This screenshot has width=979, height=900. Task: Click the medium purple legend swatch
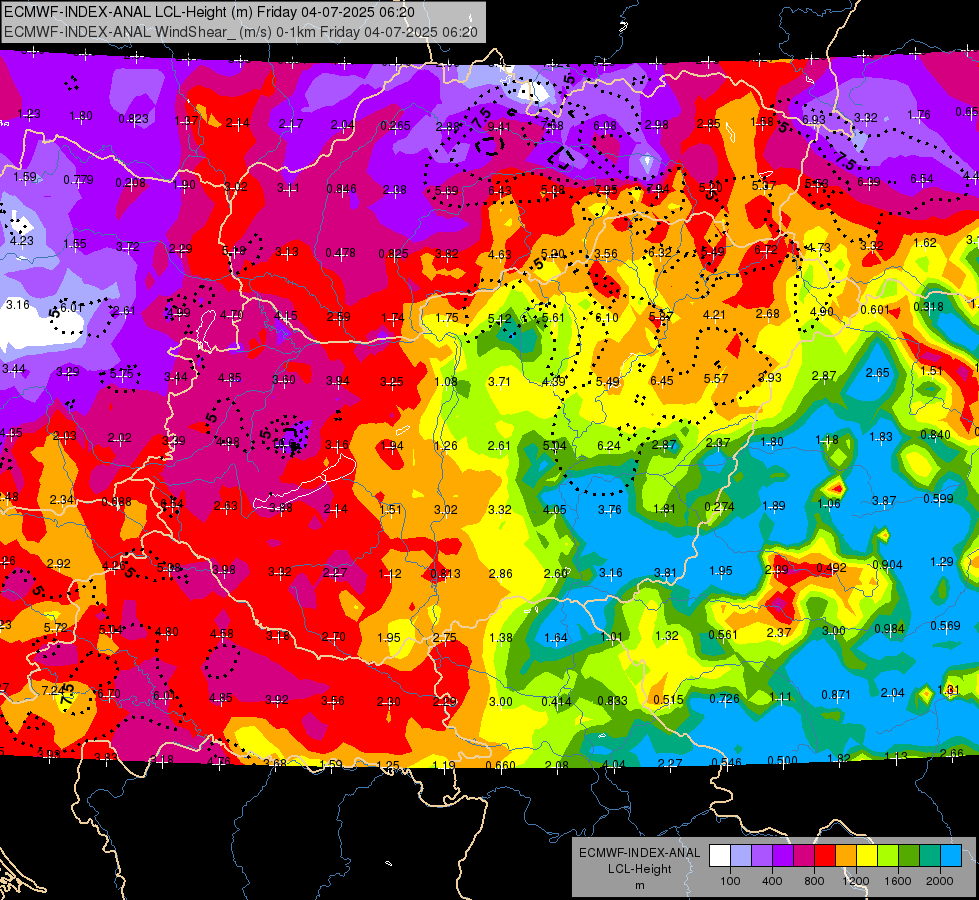[x=762, y=856]
